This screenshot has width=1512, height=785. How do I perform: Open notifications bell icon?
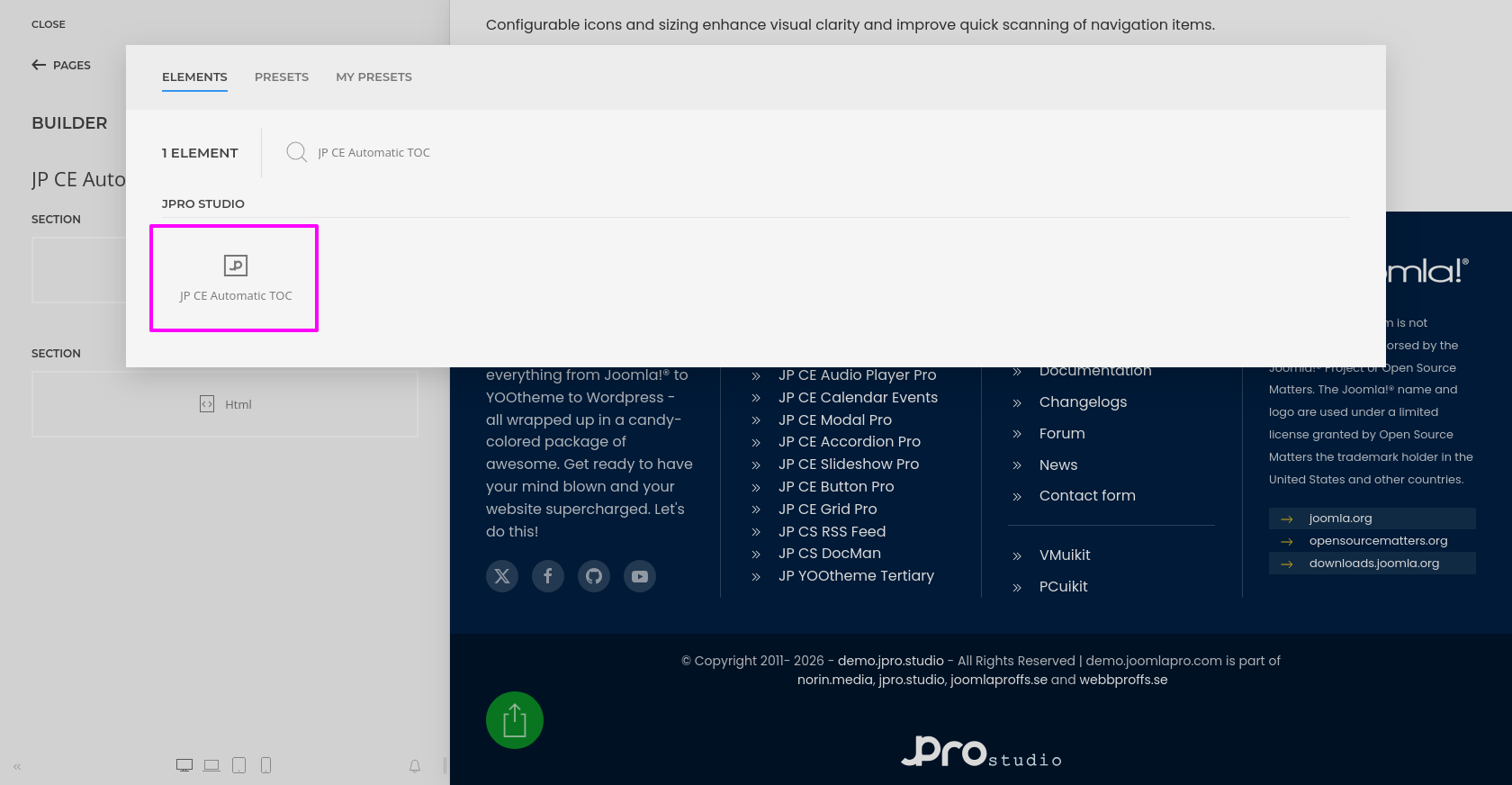[415, 766]
